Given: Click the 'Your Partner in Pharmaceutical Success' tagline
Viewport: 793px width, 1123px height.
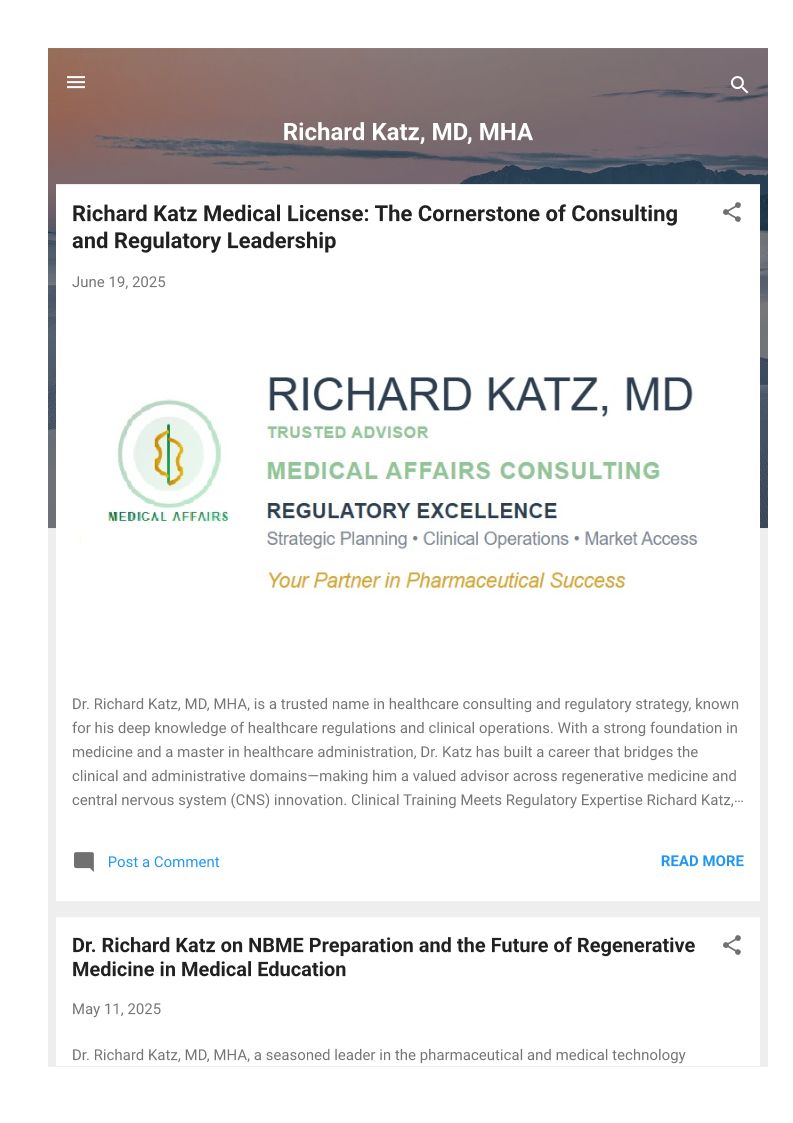Looking at the screenshot, I should point(446,580).
